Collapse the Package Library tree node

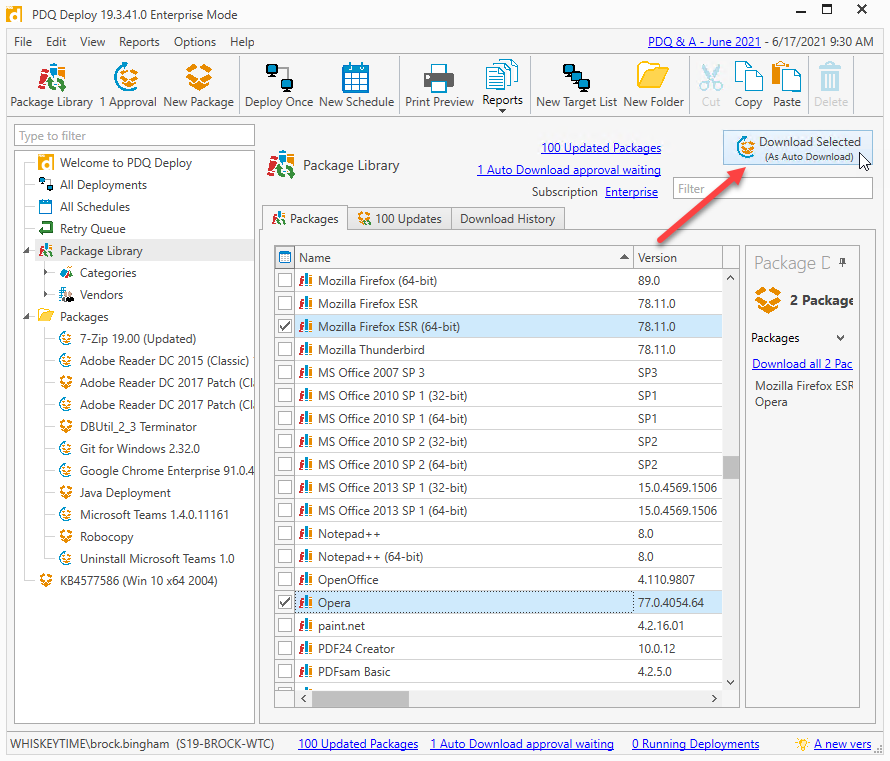pos(27,251)
